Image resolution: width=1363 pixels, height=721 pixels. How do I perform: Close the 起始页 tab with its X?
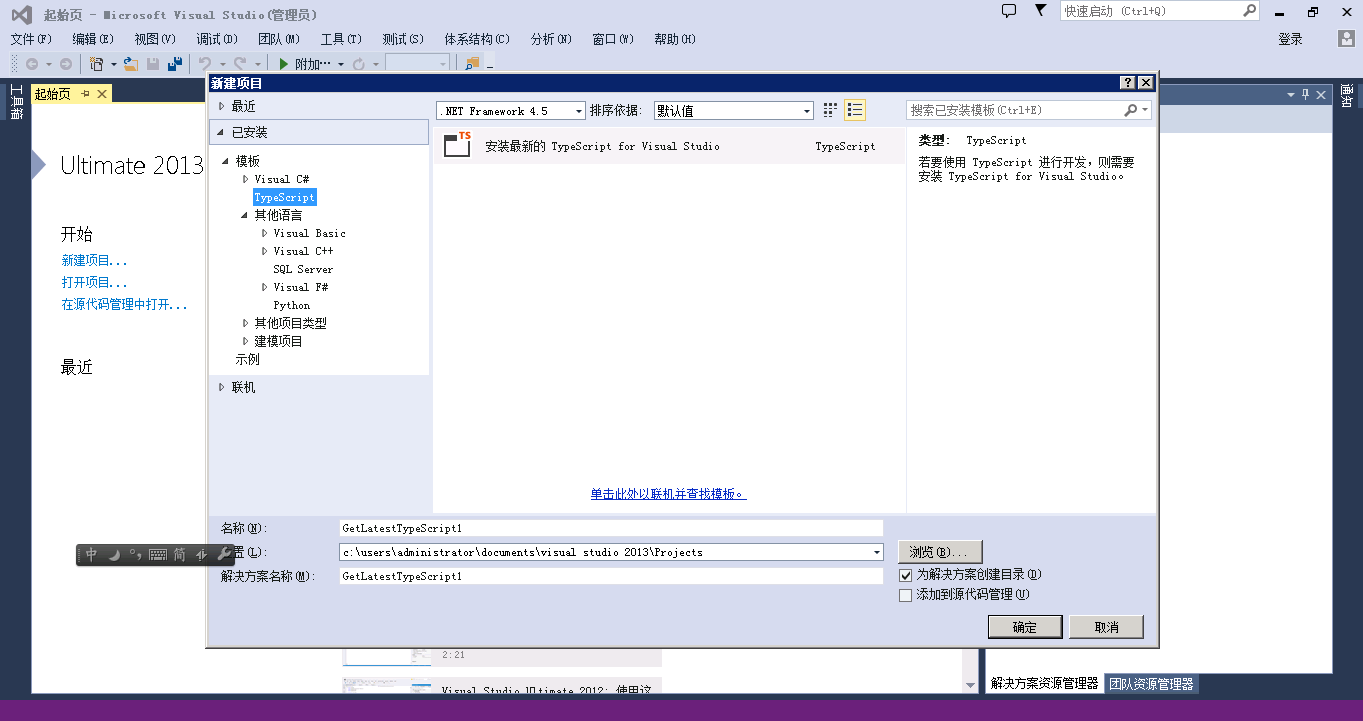pos(102,93)
